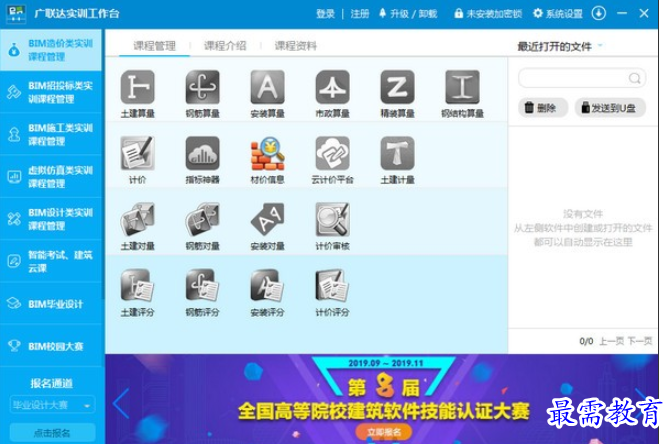671x444 pixels.
Task: Open the 指标神器 cloud icon
Action: (x=202, y=153)
